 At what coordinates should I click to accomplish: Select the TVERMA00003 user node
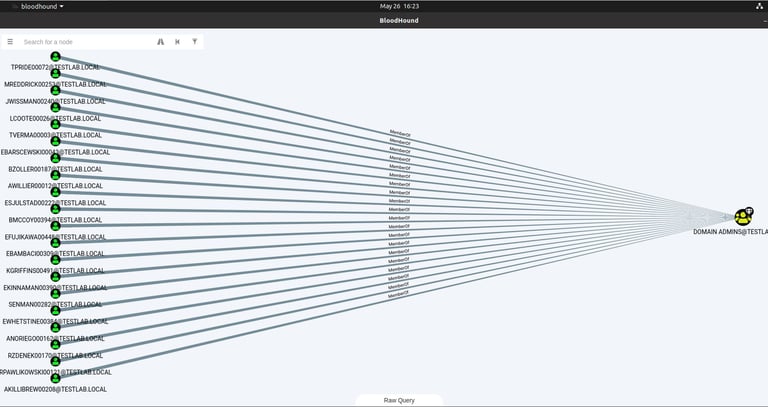(x=55, y=124)
